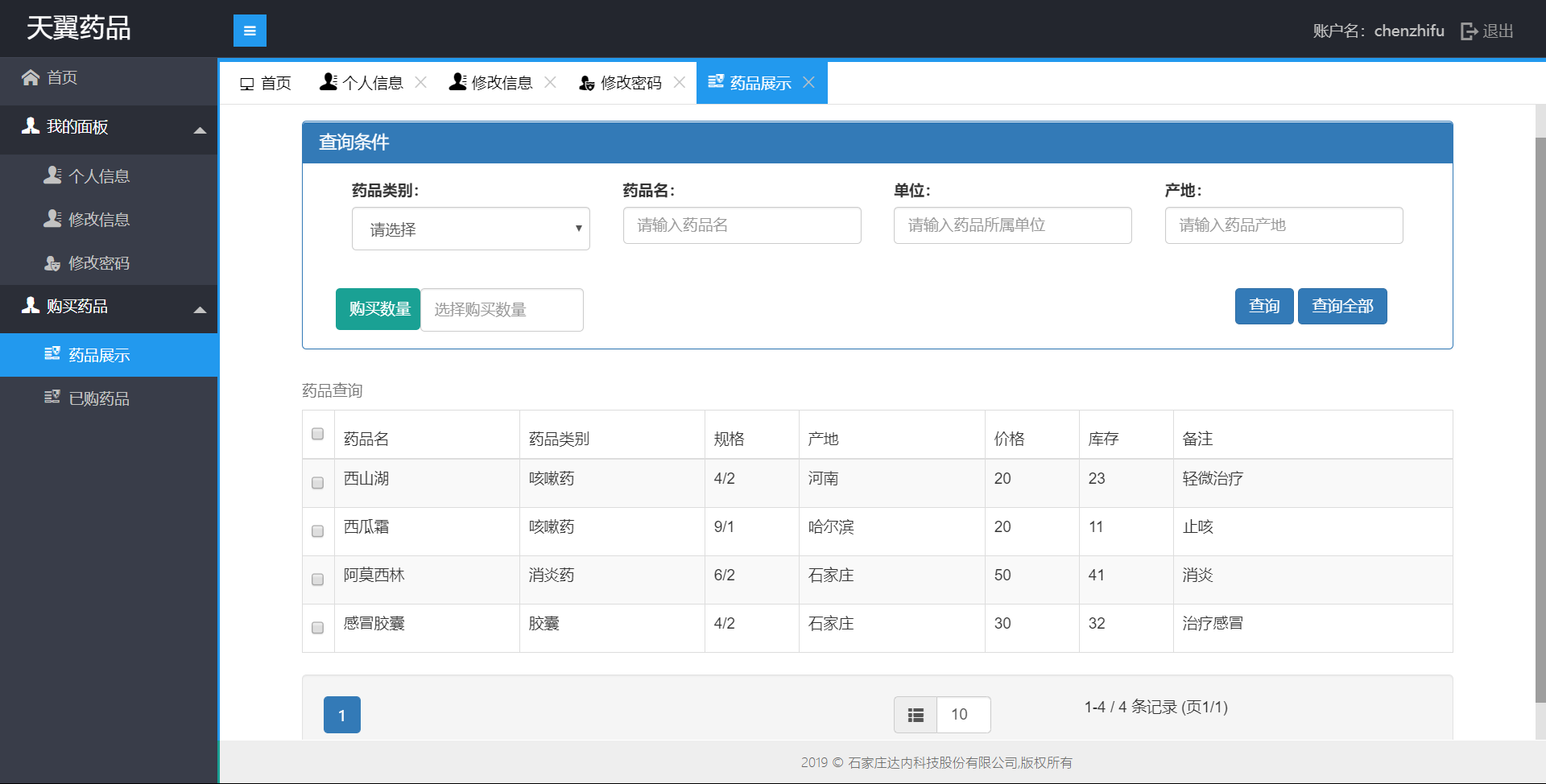Click the 个人信息 icon in the sidebar
The width and height of the screenshot is (1546, 784).
click(x=52, y=175)
